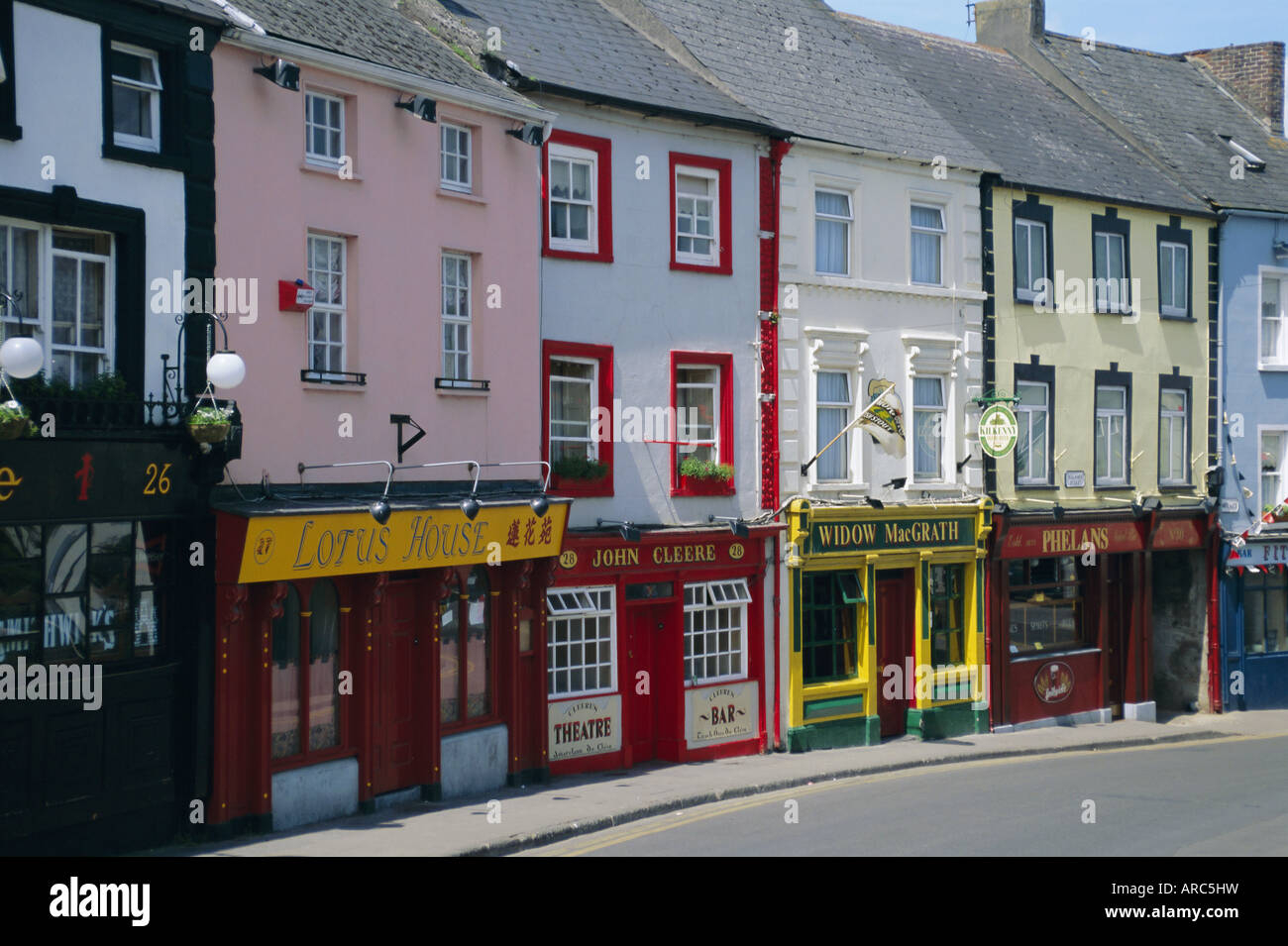Click the BAR sign beside the red door
The width and height of the screenshot is (1288, 946).
click(720, 714)
